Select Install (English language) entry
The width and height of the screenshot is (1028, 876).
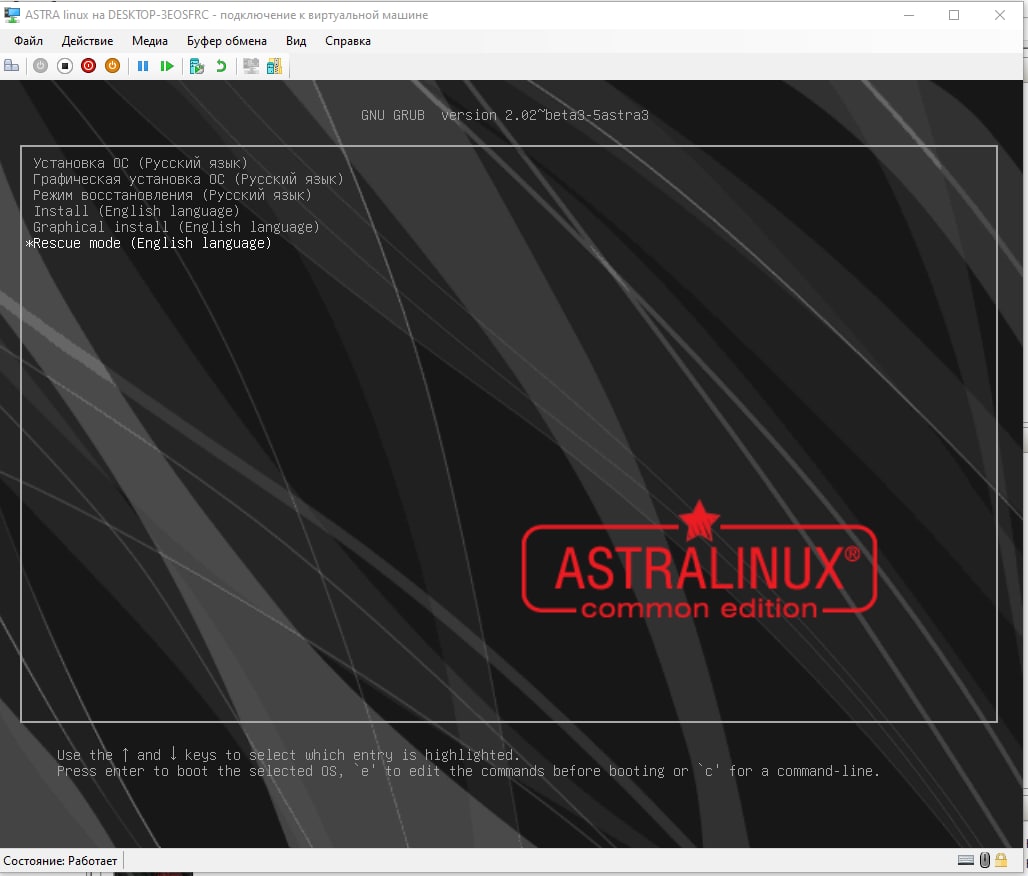tap(136, 211)
